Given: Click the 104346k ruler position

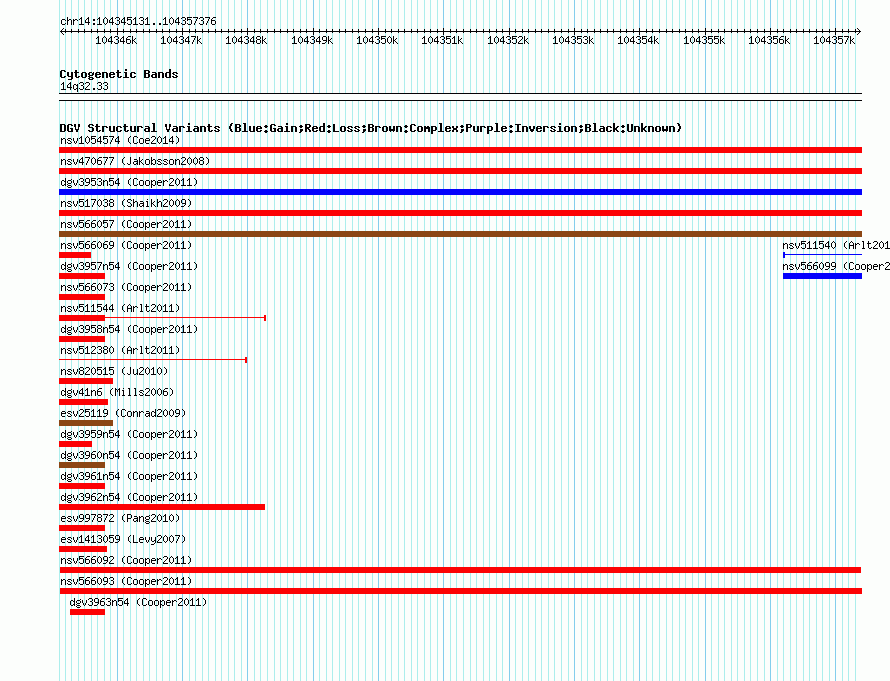Looking at the screenshot, I should point(116,40).
